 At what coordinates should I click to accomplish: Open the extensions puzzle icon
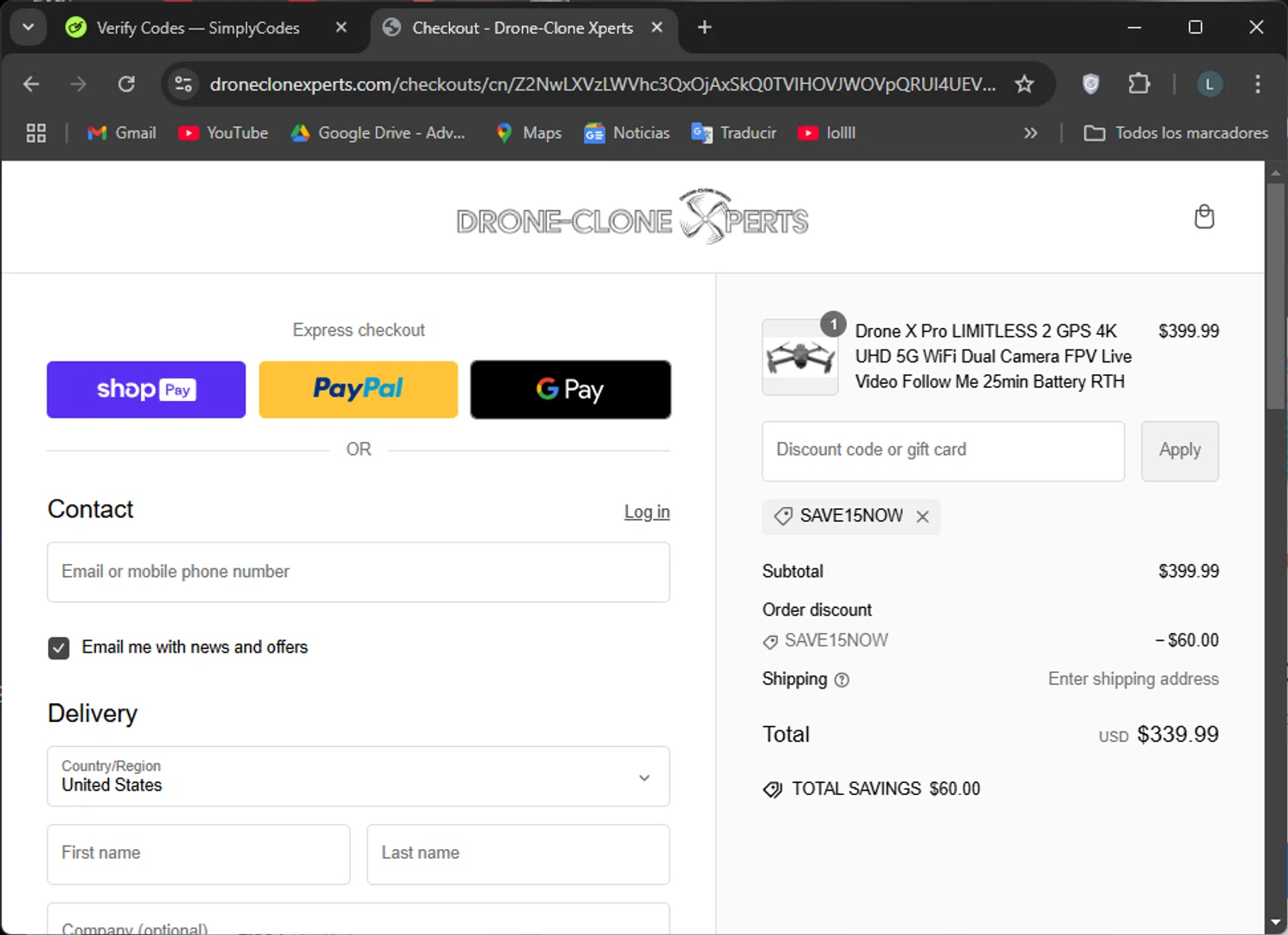coord(1139,84)
